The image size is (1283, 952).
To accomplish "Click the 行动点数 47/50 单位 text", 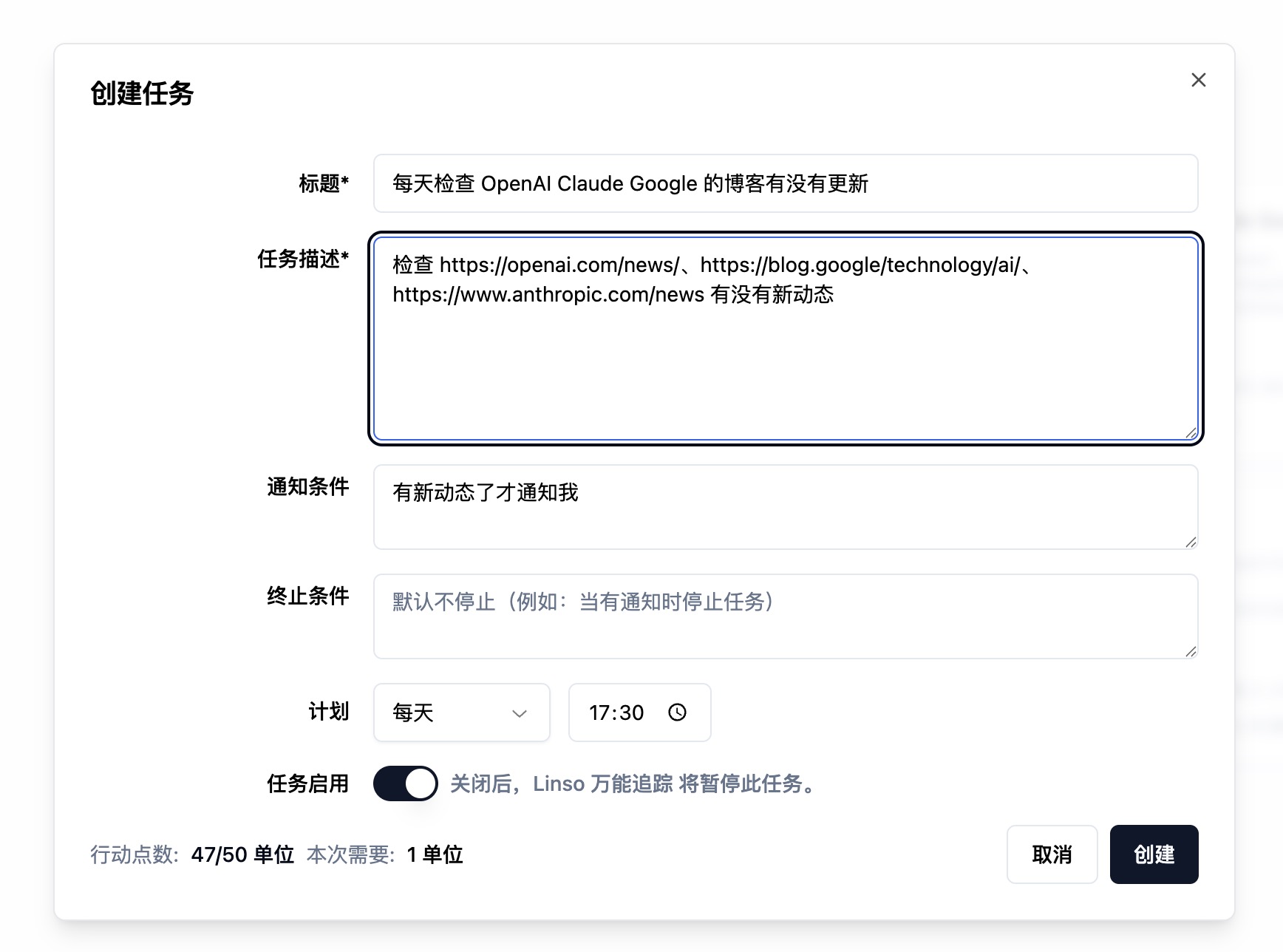I will [x=192, y=855].
